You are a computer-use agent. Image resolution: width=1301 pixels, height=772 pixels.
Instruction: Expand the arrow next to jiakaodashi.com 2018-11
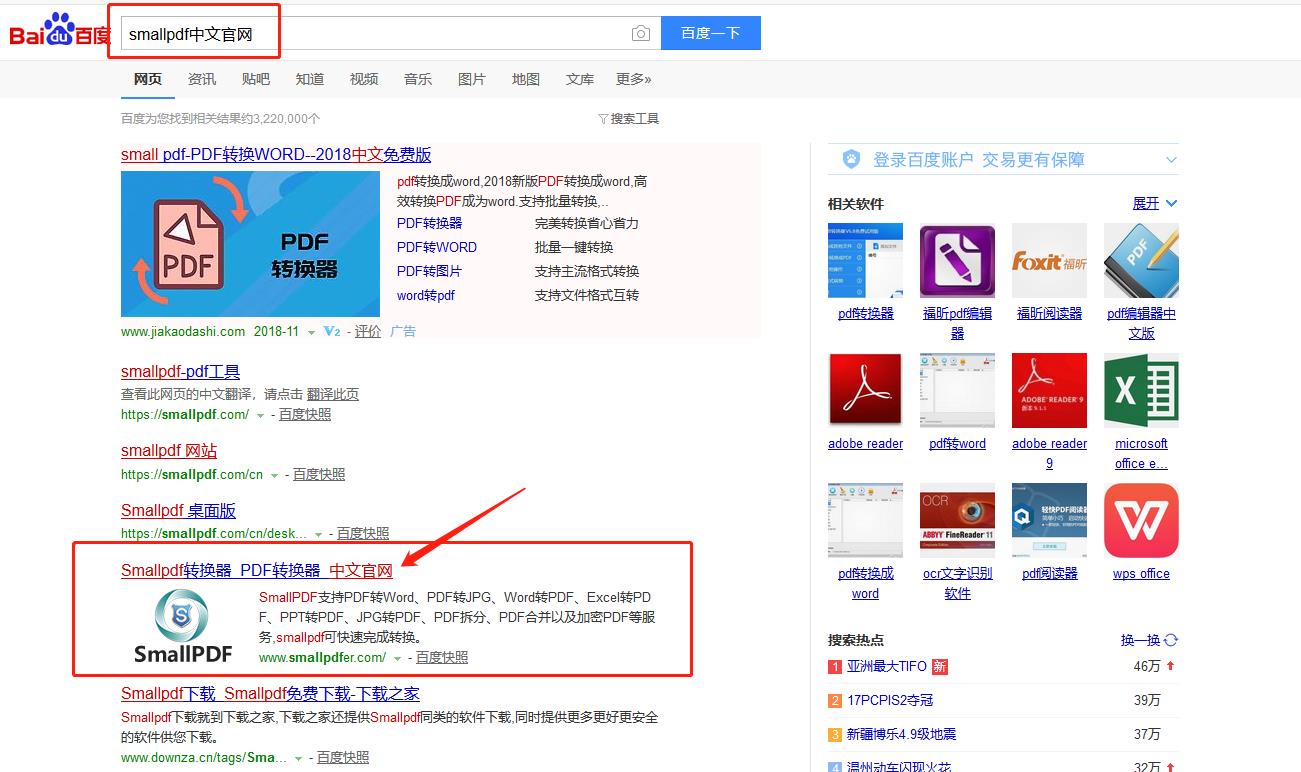pyautogui.click(x=311, y=332)
